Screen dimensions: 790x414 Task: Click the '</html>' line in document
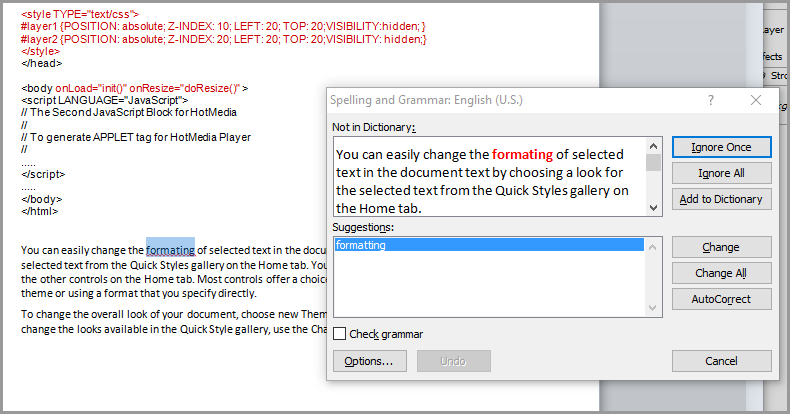[39, 212]
